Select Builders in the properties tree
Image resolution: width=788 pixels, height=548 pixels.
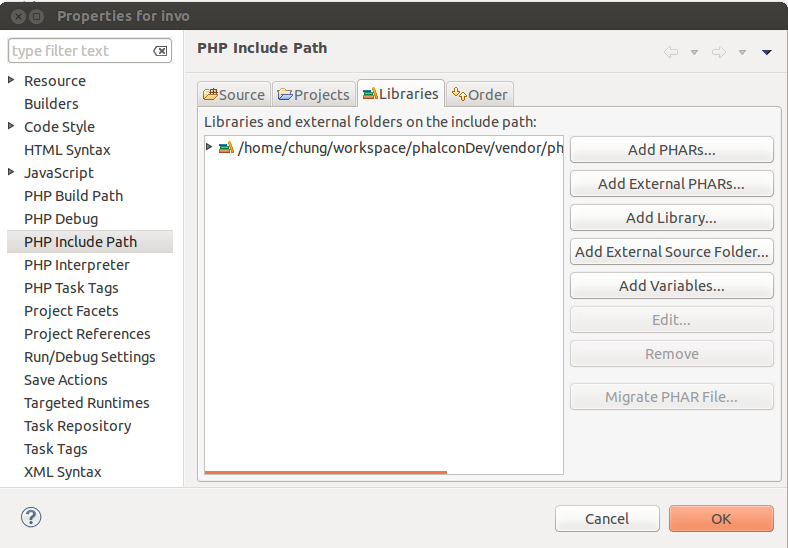pyautogui.click(x=51, y=104)
